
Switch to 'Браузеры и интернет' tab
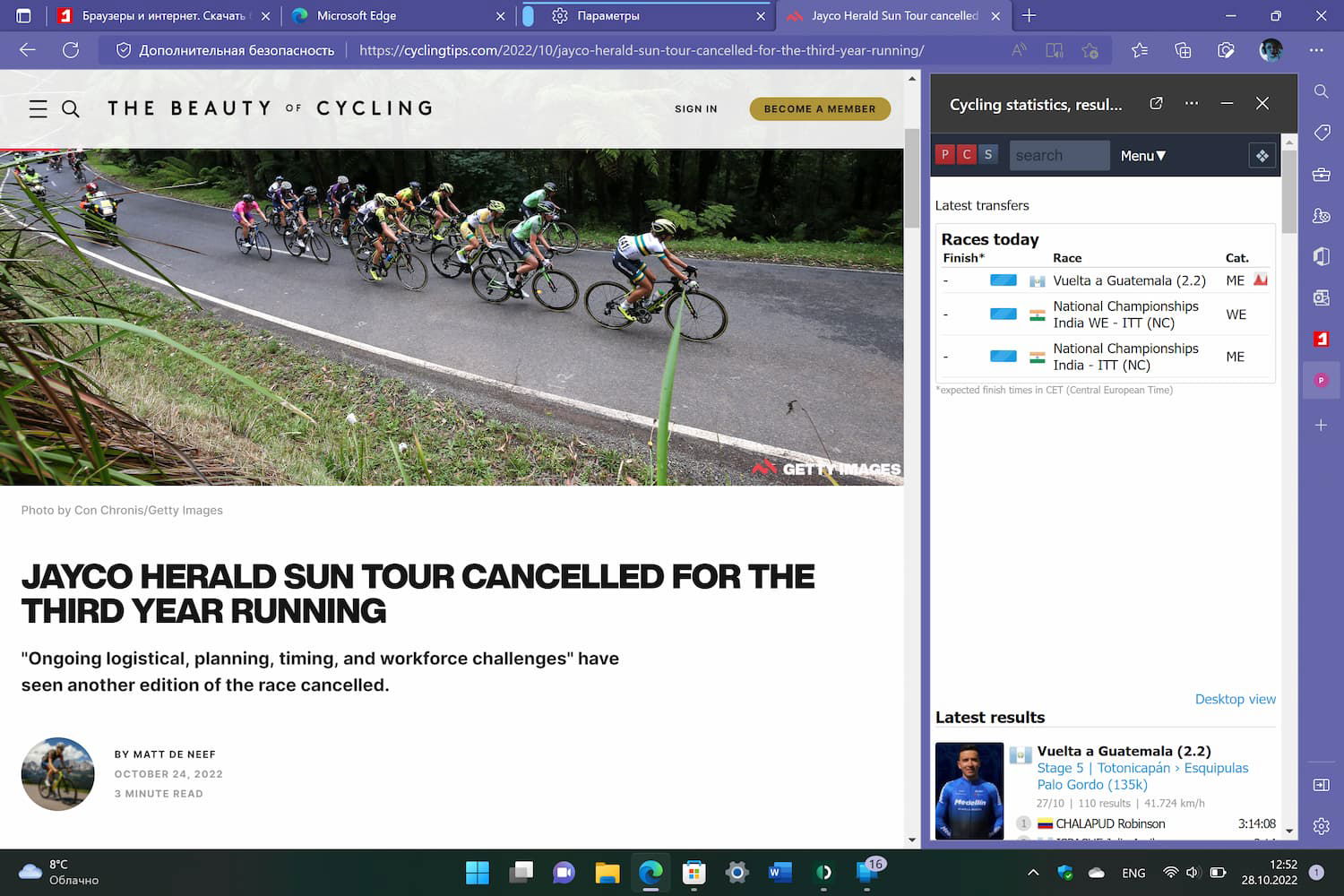click(x=164, y=16)
